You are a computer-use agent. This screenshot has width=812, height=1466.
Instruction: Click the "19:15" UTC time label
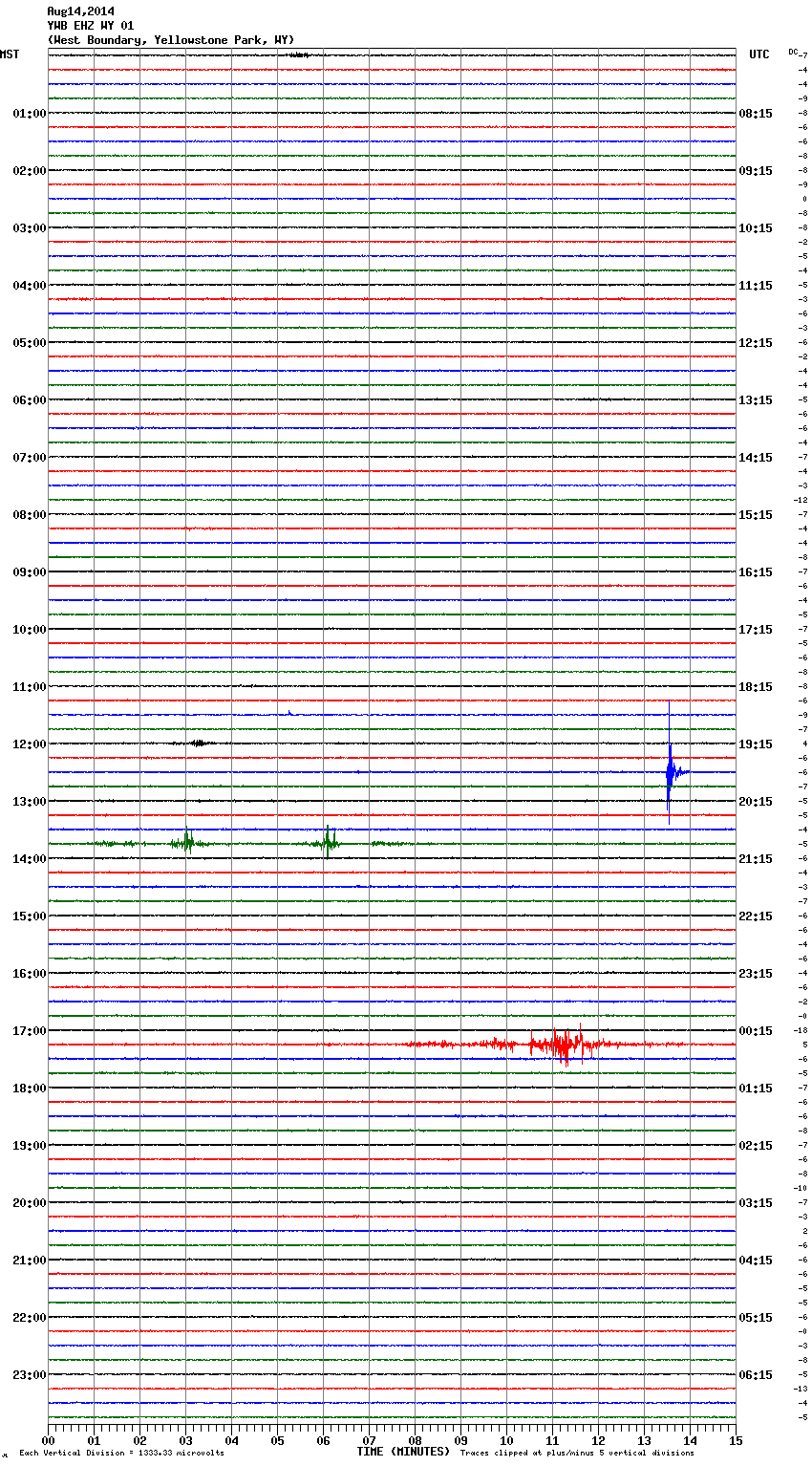click(756, 744)
